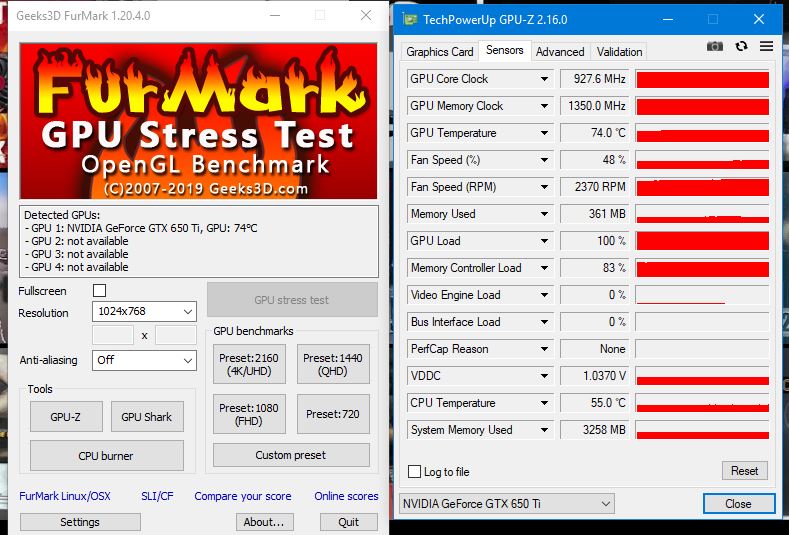Launch the CPU burner tool
The height and width of the screenshot is (535, 789).
click(x=106, y=455)
